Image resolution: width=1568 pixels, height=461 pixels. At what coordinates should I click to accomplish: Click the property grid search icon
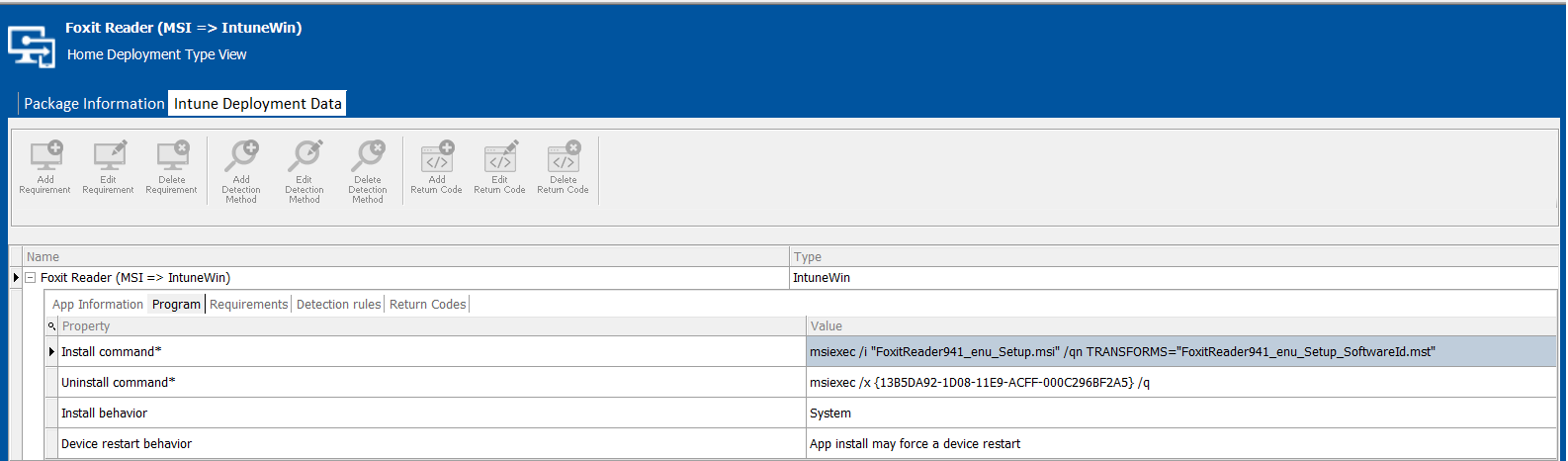51,326
